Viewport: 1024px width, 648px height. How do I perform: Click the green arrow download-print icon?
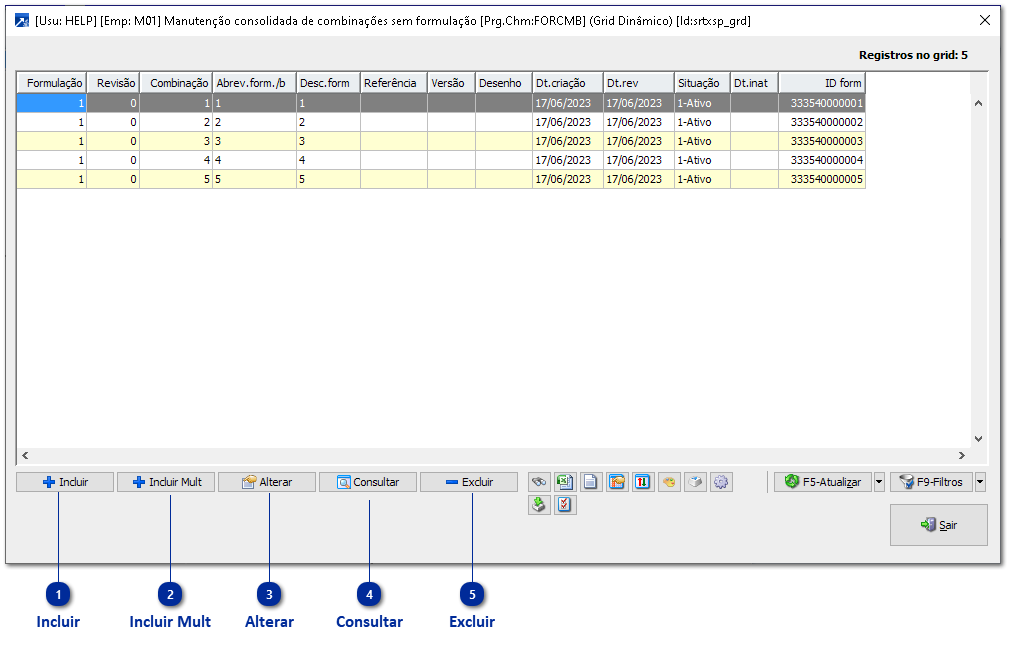pos(539,505)
